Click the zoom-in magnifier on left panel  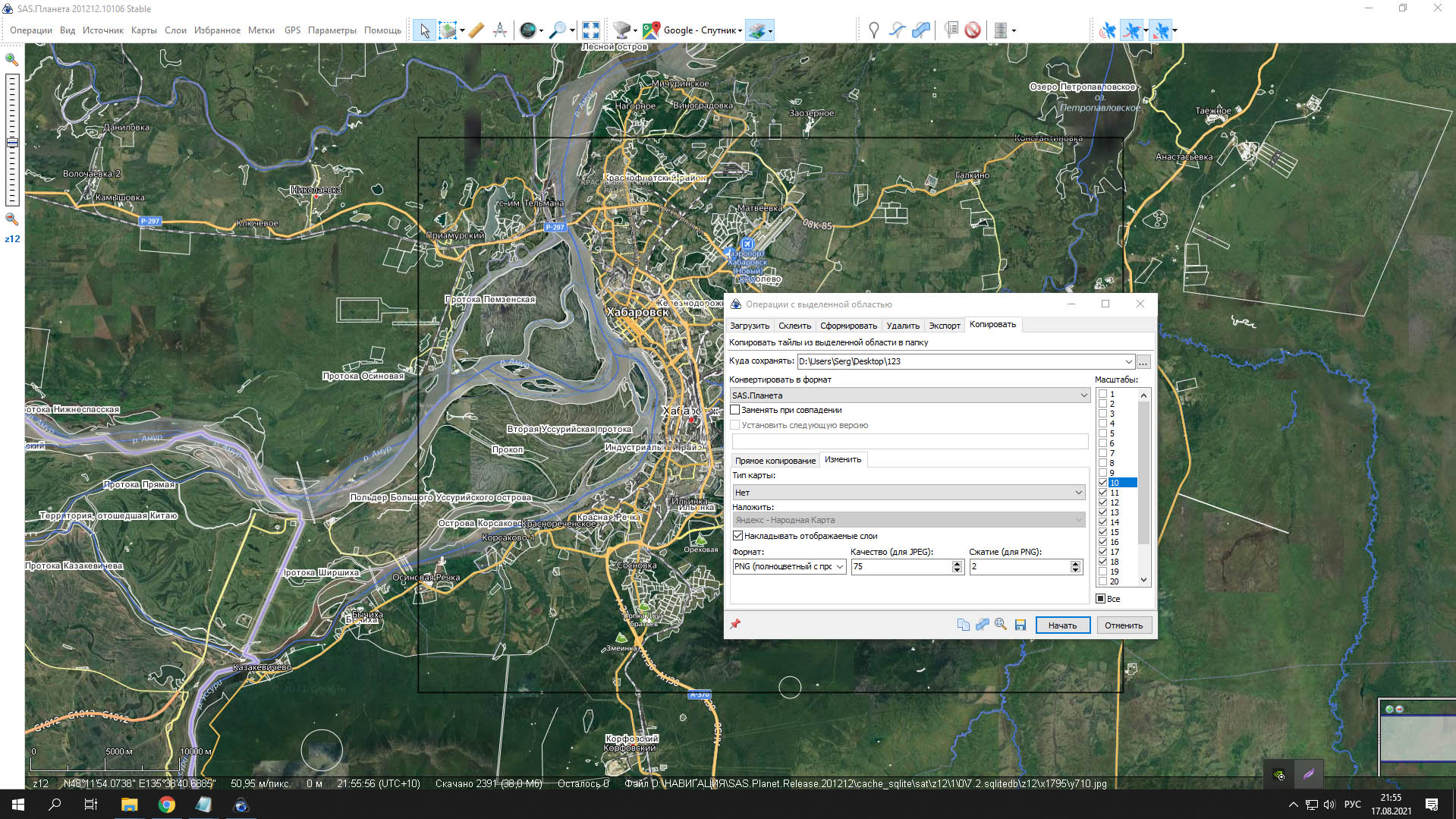coord(12,59)
